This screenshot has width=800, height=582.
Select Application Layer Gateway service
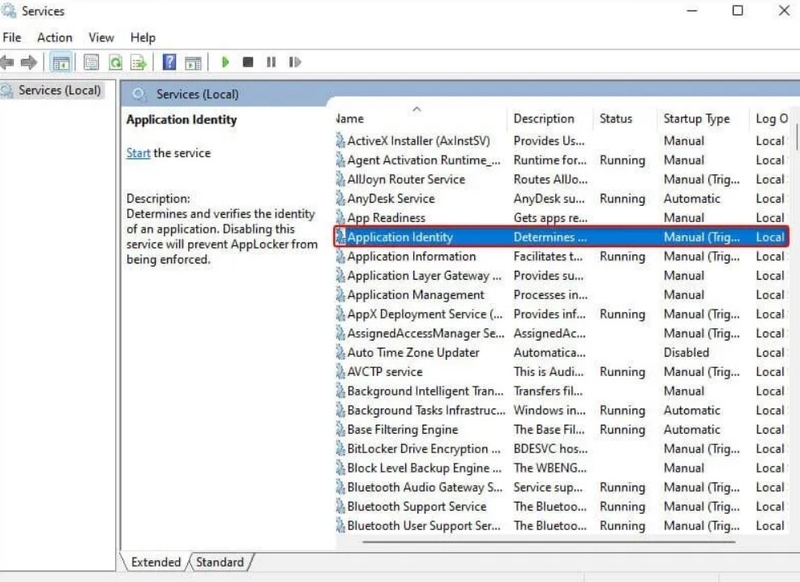pyautogui.click(x=561, y=276)
